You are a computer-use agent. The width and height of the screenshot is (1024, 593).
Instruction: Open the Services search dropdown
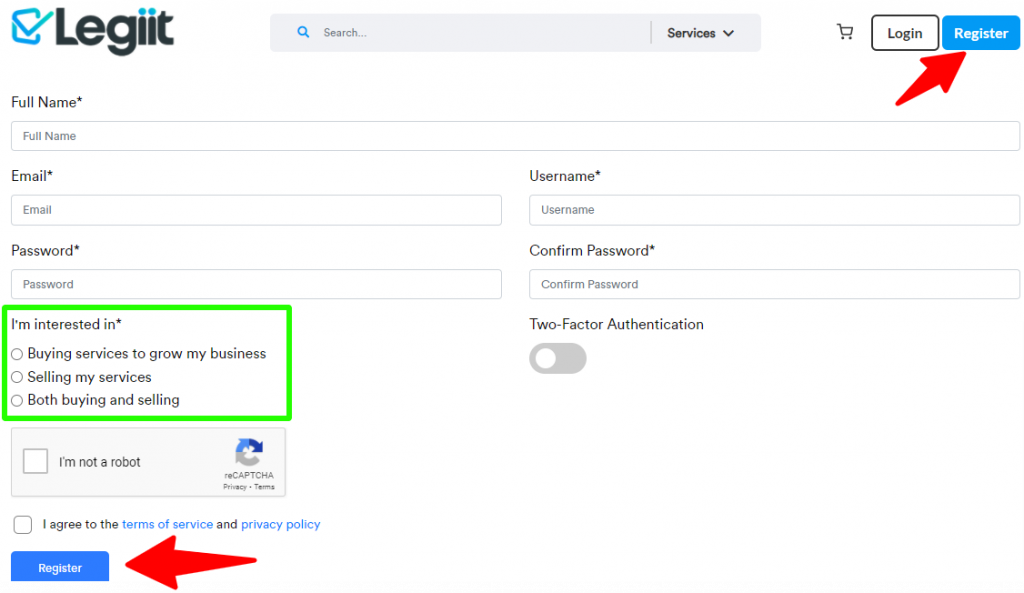pos(700,33)
